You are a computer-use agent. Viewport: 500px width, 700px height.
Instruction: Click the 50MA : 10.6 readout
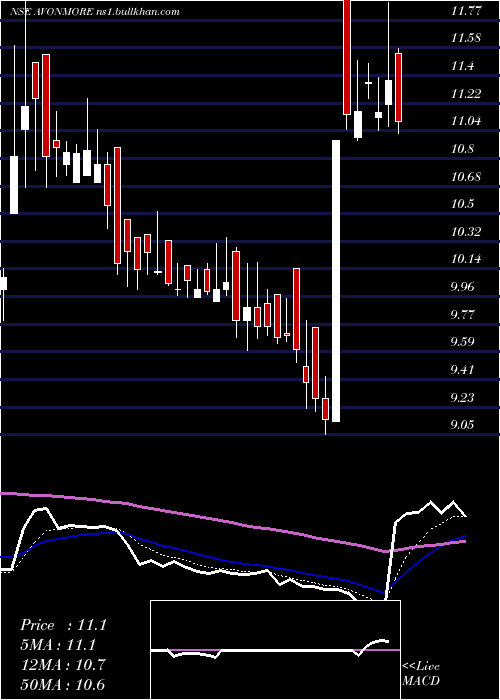pyautogui.click(x=63, y=685)
